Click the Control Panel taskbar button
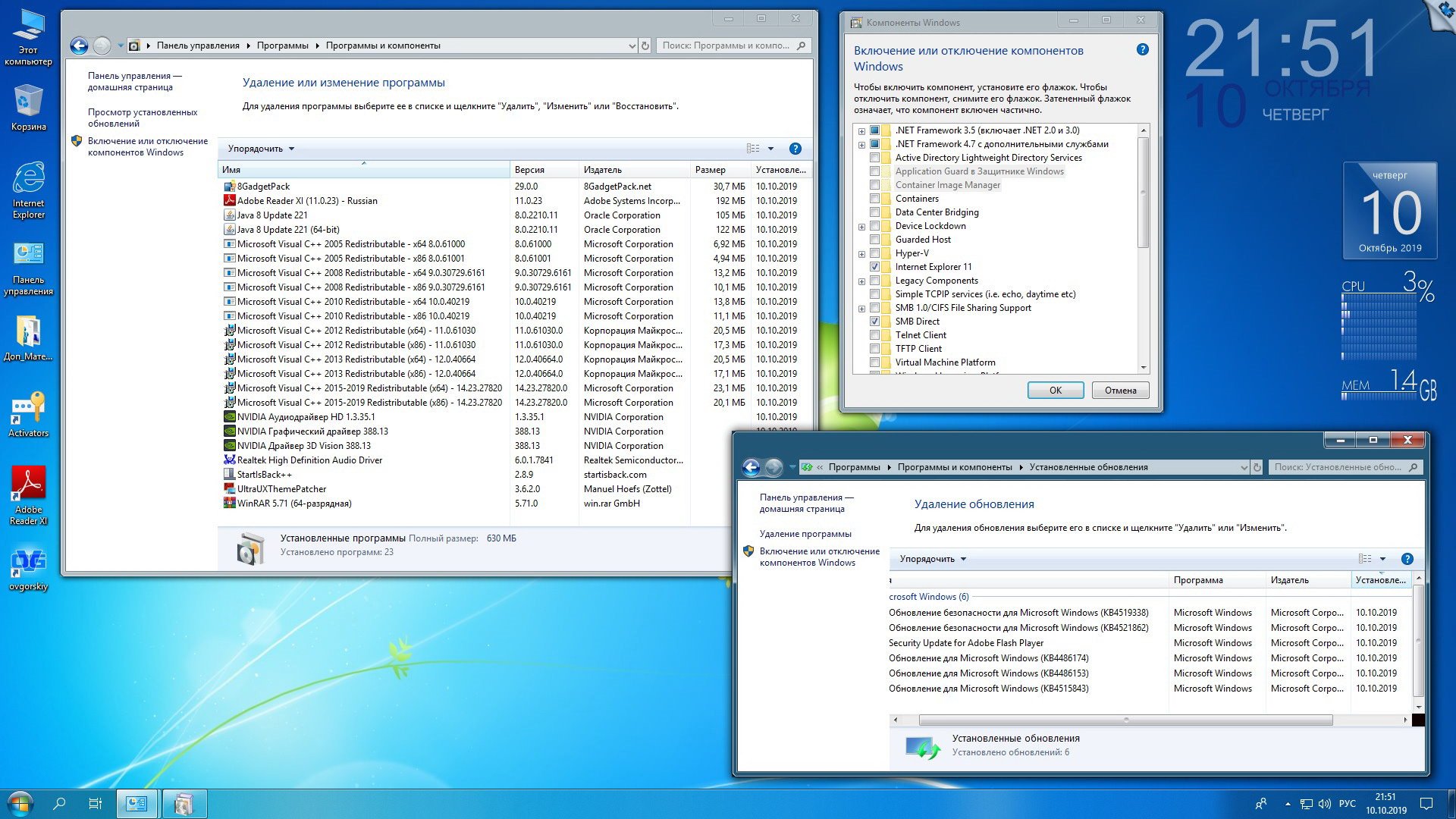Viewport: 1456px width, 819px height. pyautogui.click(x=137, y=804)
